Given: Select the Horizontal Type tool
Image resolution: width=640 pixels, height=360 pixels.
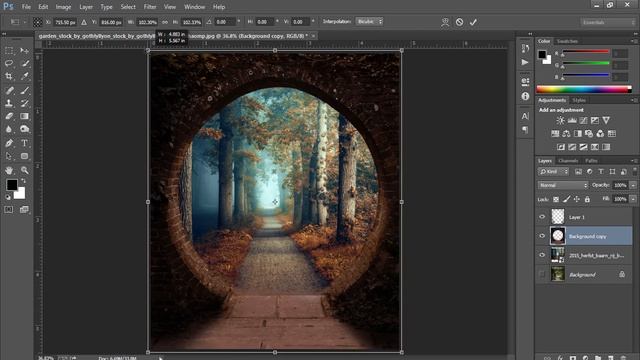Looking at the screenshot, I should click(24, 143).
